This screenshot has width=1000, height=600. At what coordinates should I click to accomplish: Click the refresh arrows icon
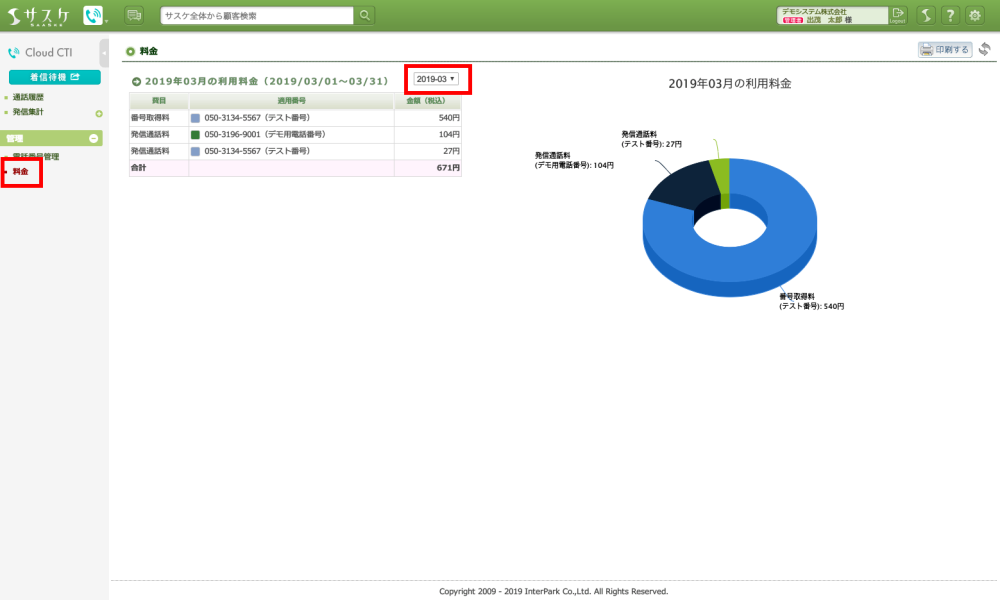pos(985,49)
